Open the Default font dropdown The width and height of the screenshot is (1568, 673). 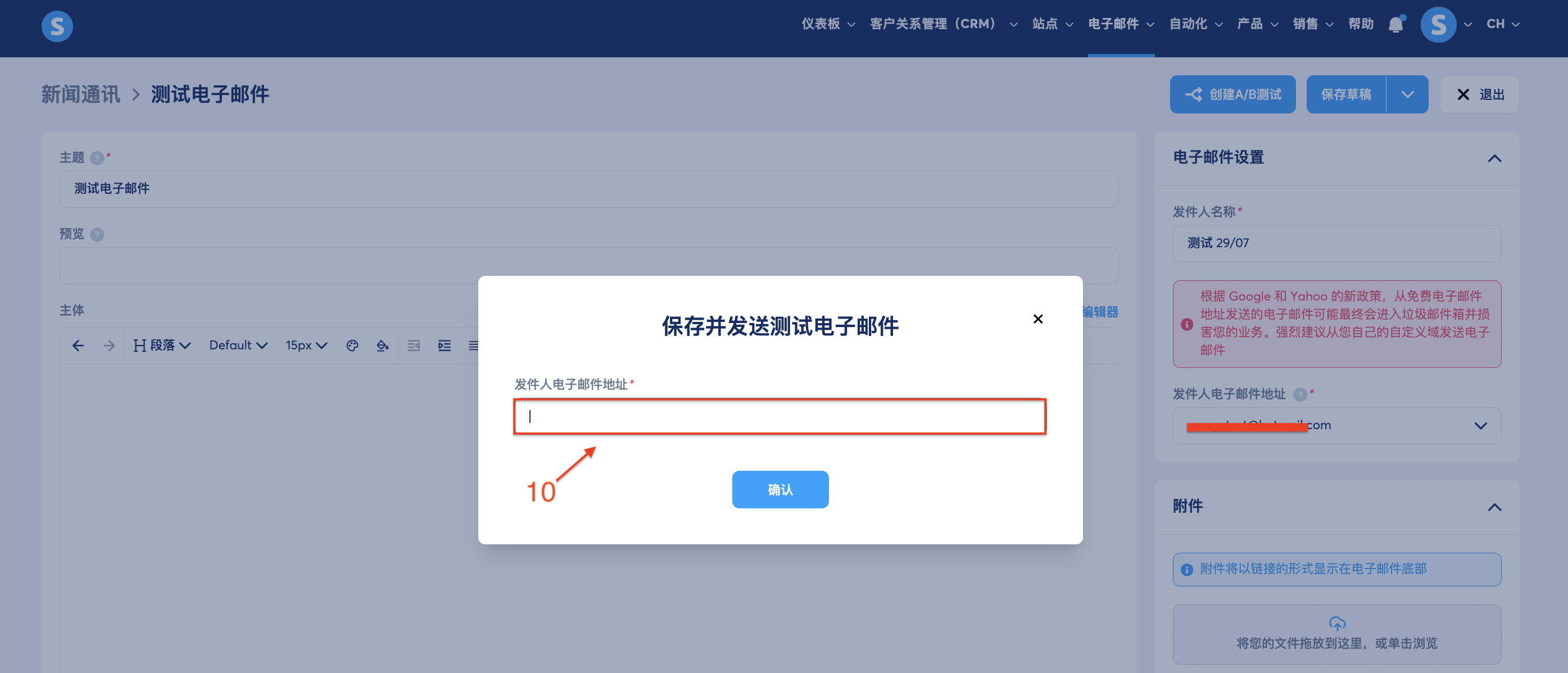(x=238, y=345)
